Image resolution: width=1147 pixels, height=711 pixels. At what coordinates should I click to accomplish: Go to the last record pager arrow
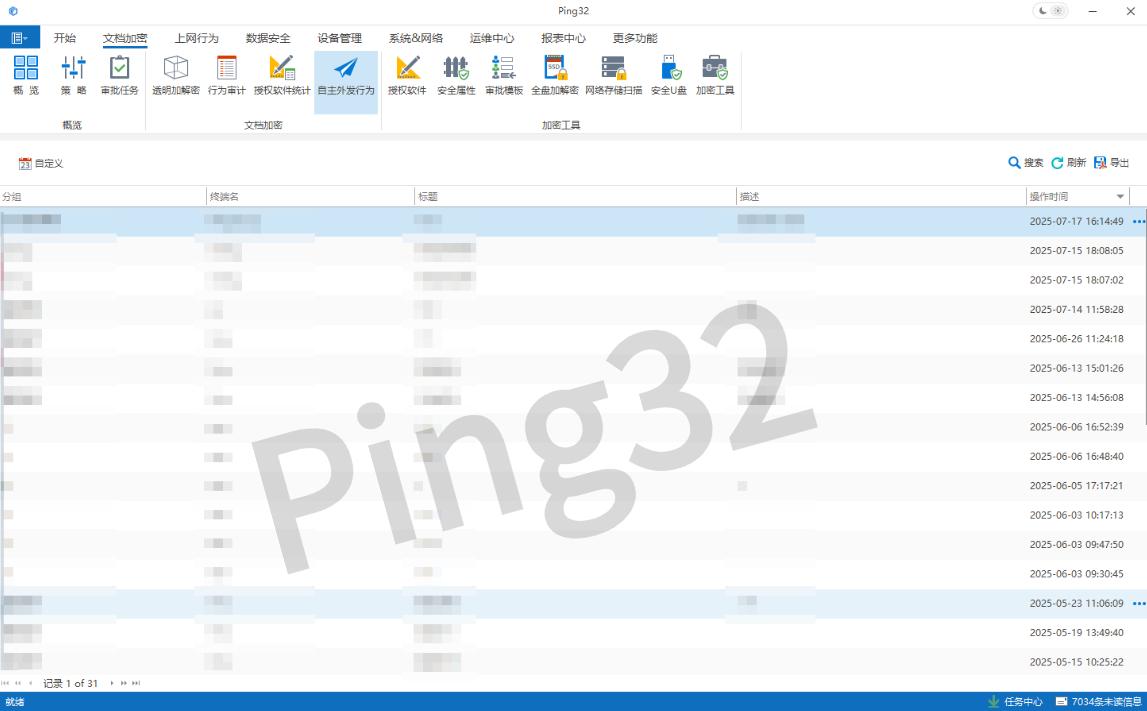click(136, 683)
